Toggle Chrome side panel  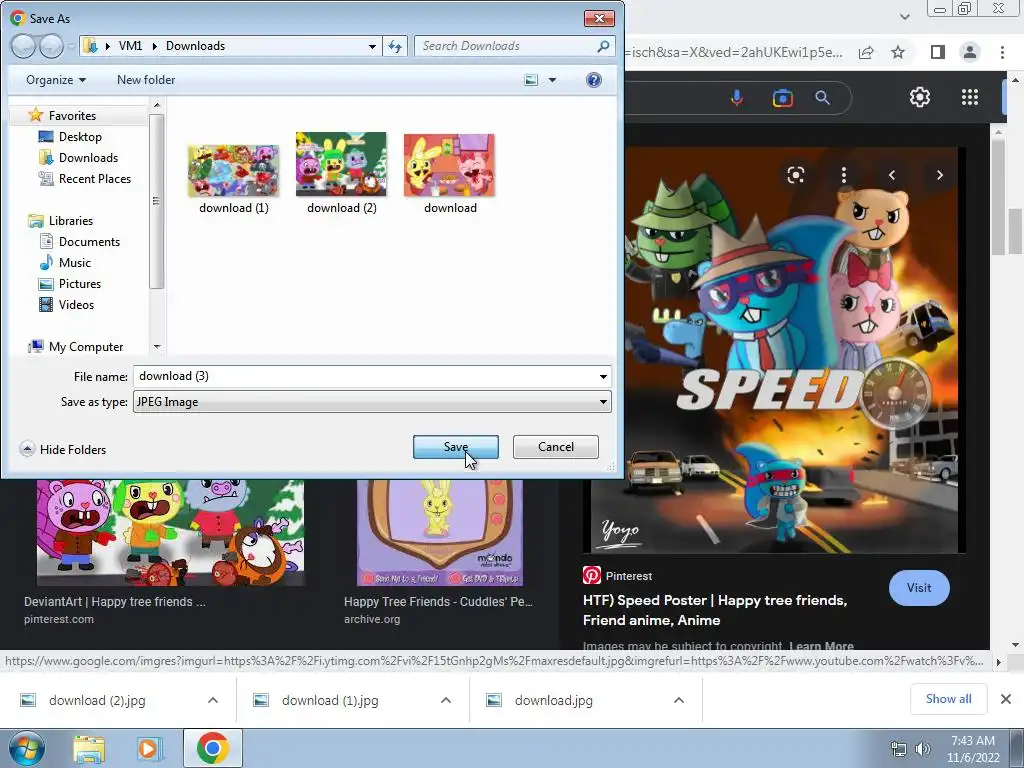pos(938,52)
